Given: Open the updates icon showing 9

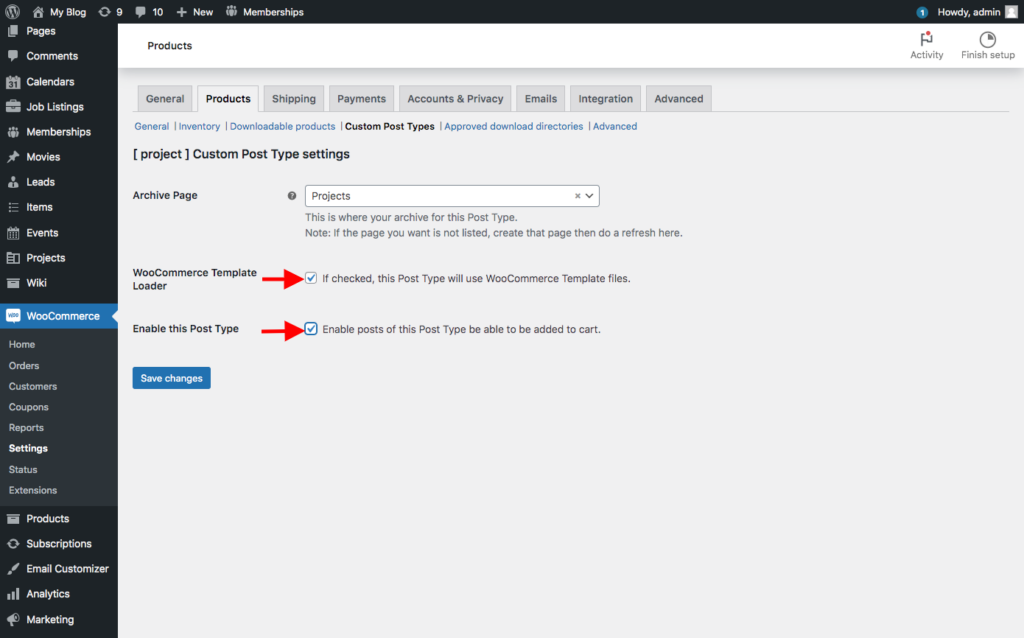Looking at the screenshot, I should [x=104, y=12].
